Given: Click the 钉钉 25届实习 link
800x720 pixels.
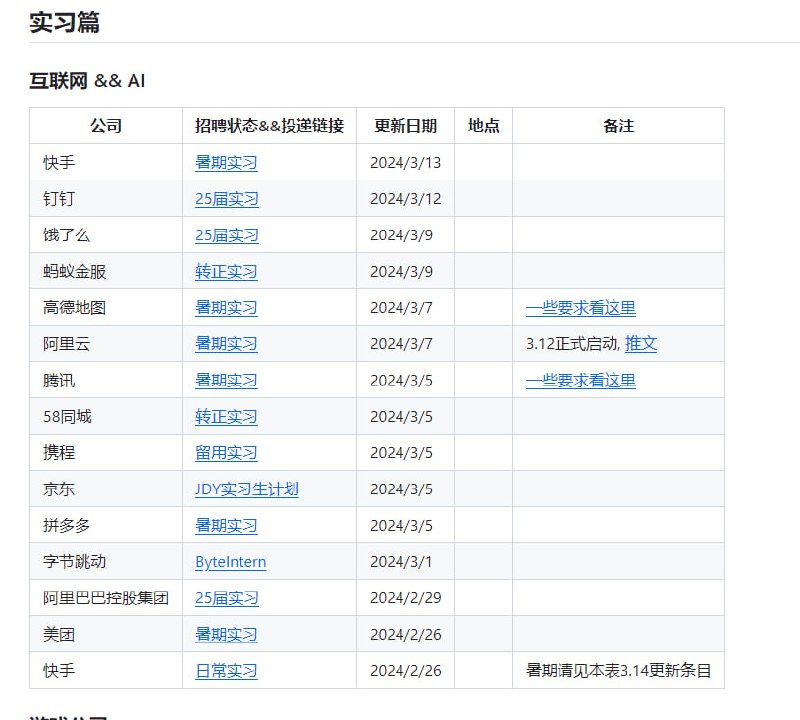Looking at the screenshot, I should point(227,198).
